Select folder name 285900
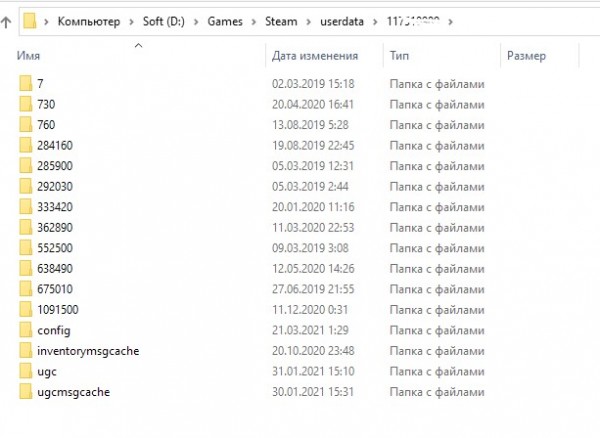Viewport: 600px width, 438px height. 55,166
